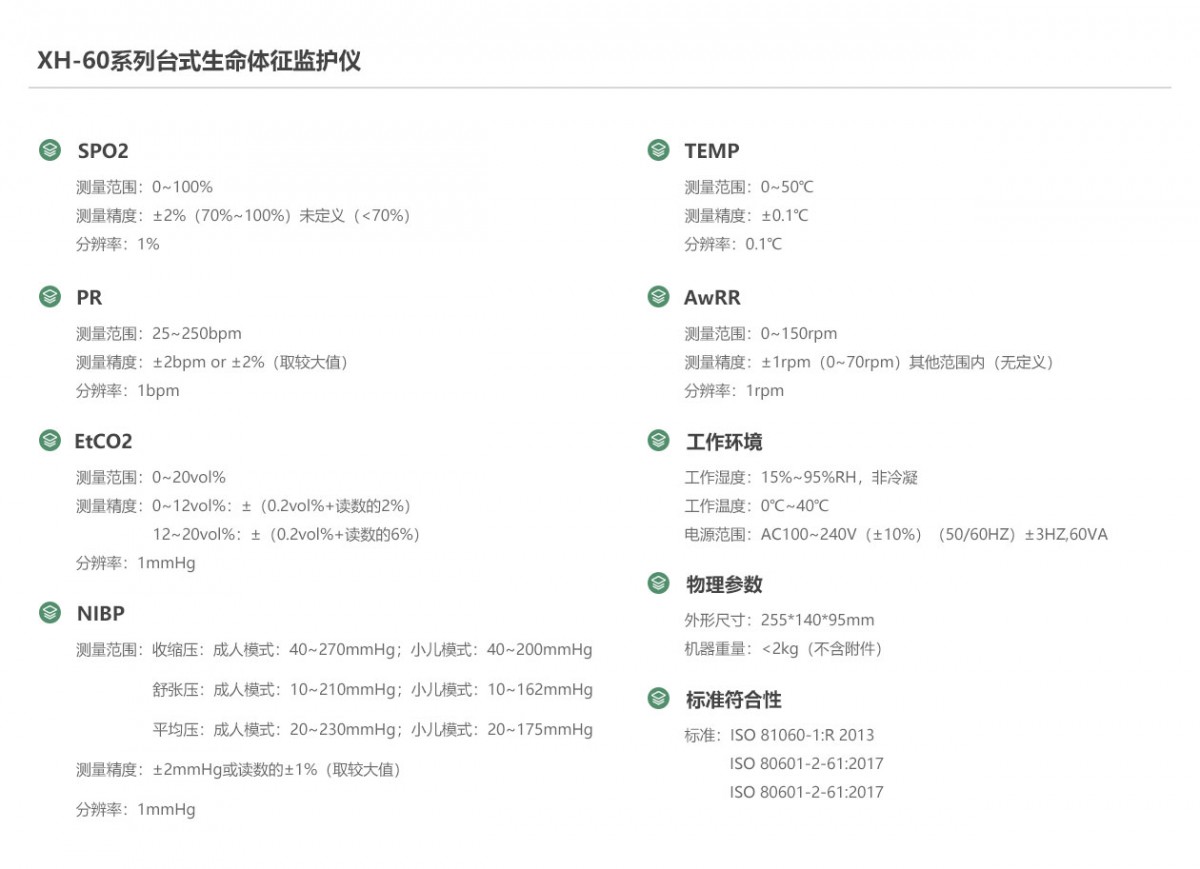Screen dimensions: 1200x869
Task: Click the 标准符合性 heading
Action: pos(734,700)
